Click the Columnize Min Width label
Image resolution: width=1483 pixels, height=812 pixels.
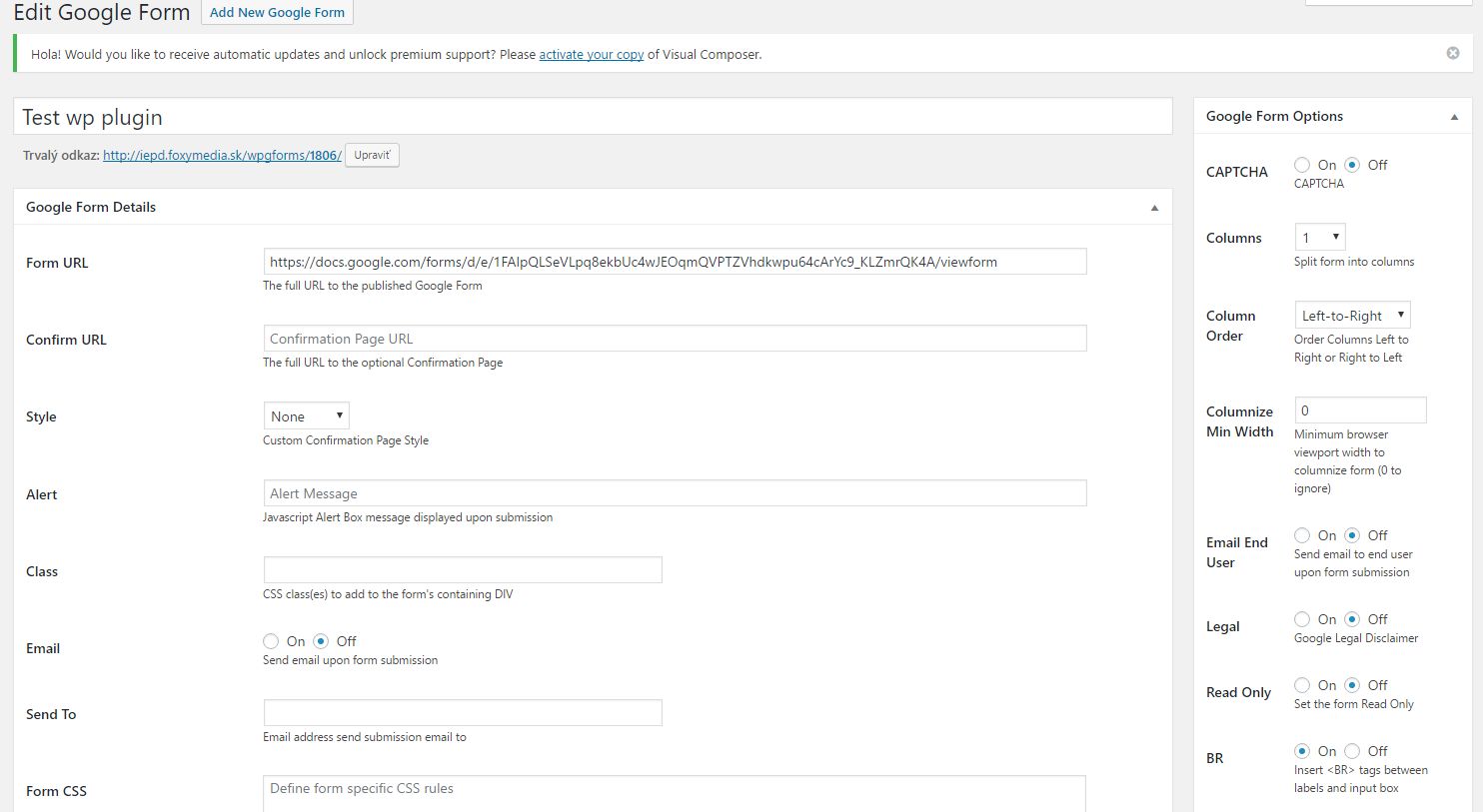click(x=1240, y=421)
